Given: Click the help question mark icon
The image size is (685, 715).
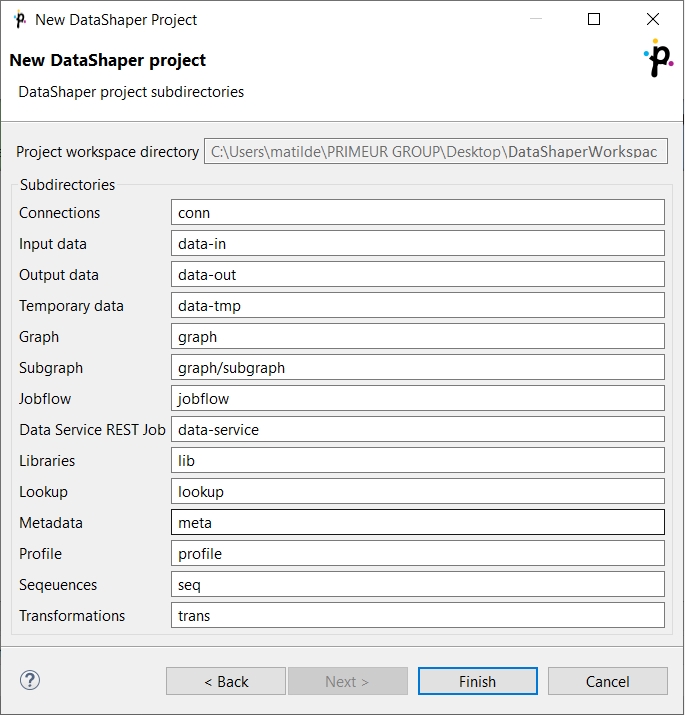Looking at the screenshot, I should click(30, 680).
